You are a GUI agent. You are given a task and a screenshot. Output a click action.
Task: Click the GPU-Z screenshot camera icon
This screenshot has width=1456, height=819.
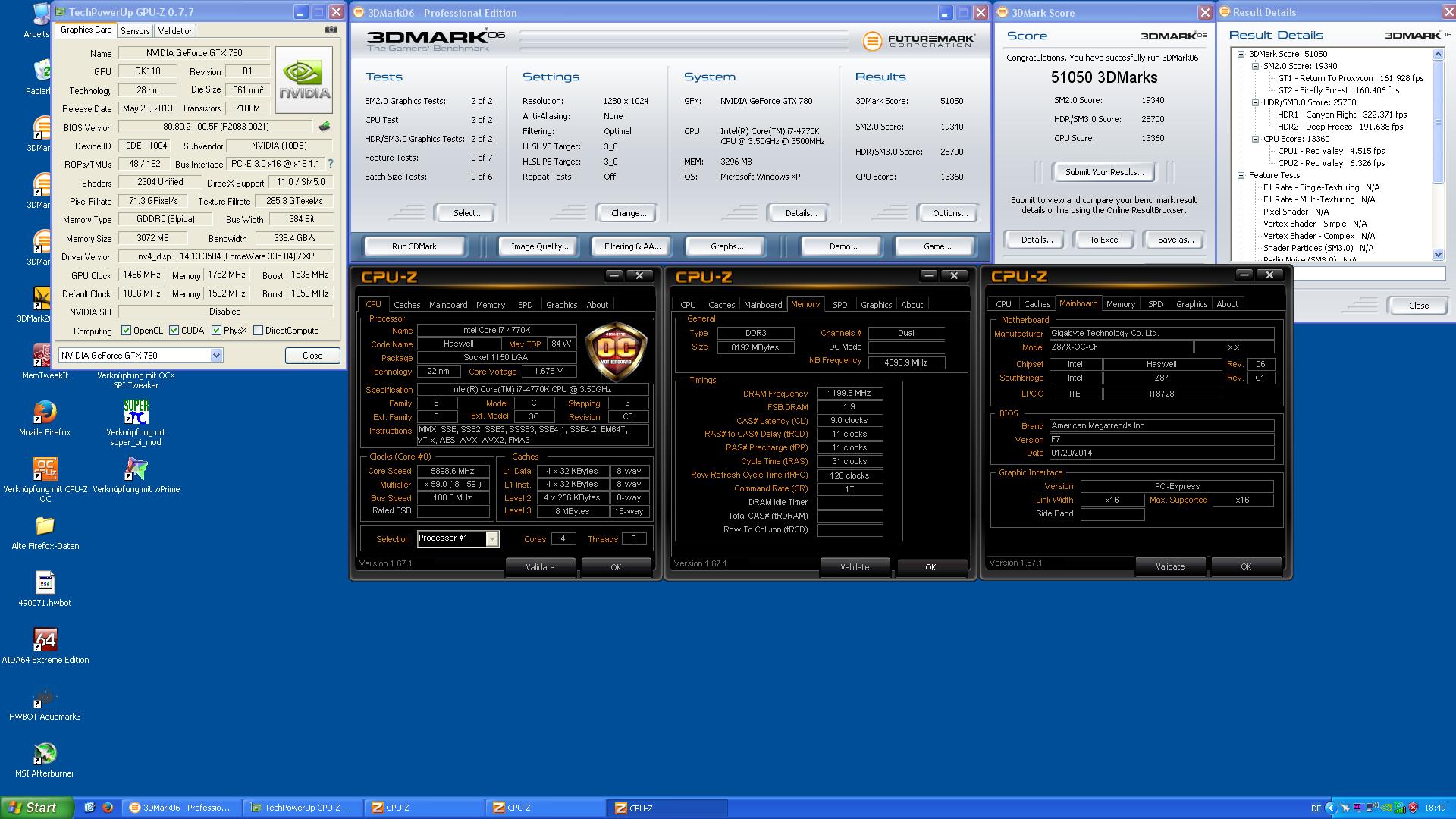(331, 30)
